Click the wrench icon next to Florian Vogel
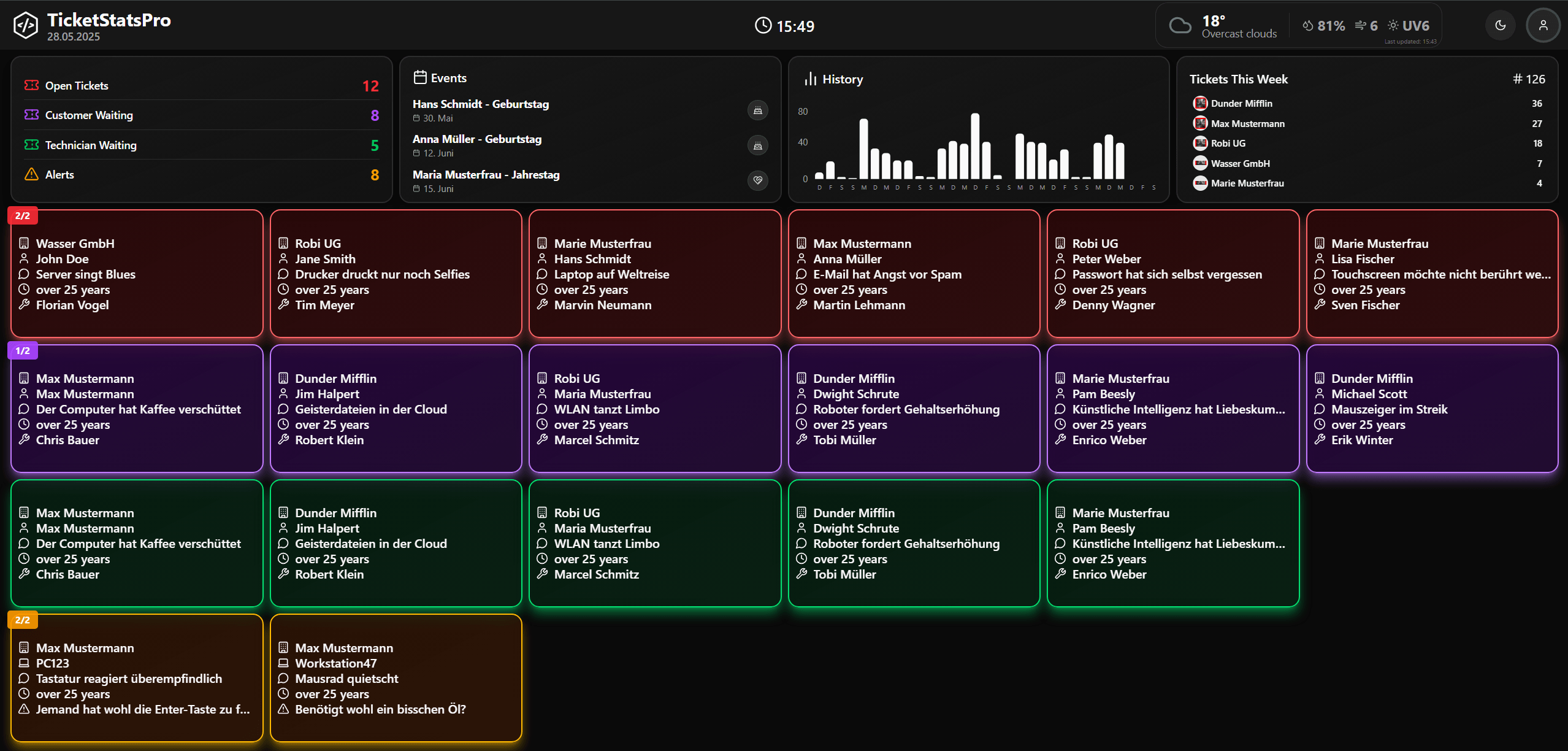 (24, 304)
